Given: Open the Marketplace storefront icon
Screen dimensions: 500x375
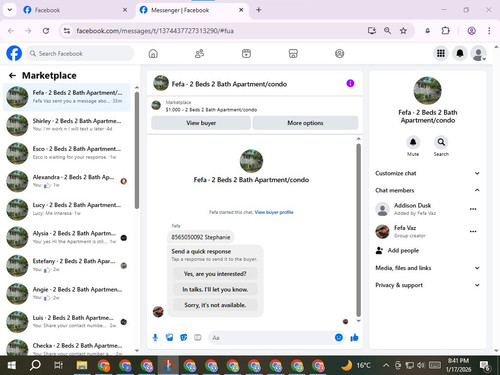Looking at the screenshot, I should pos(293,53).
